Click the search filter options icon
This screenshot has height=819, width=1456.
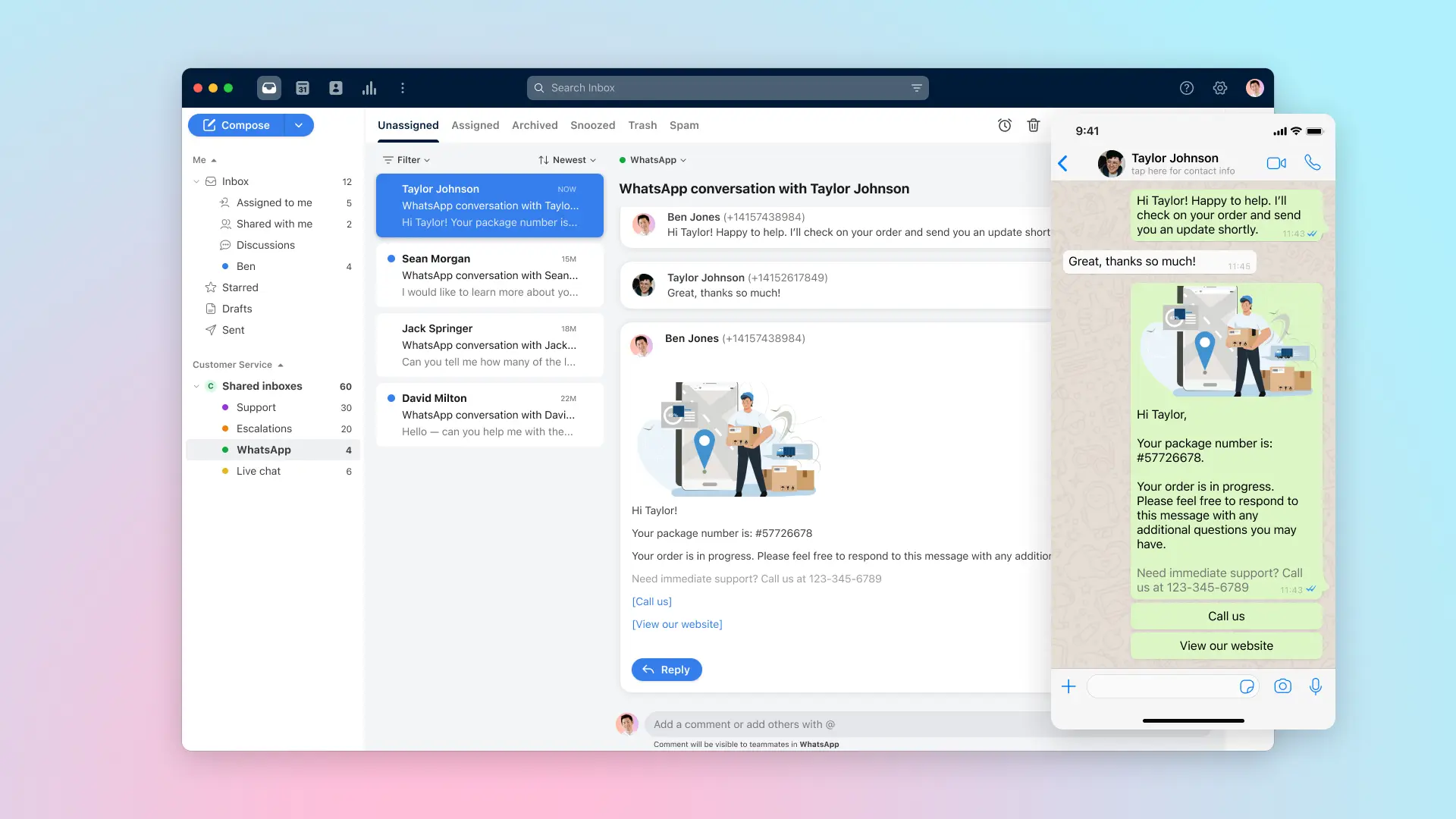pos(916,88)
